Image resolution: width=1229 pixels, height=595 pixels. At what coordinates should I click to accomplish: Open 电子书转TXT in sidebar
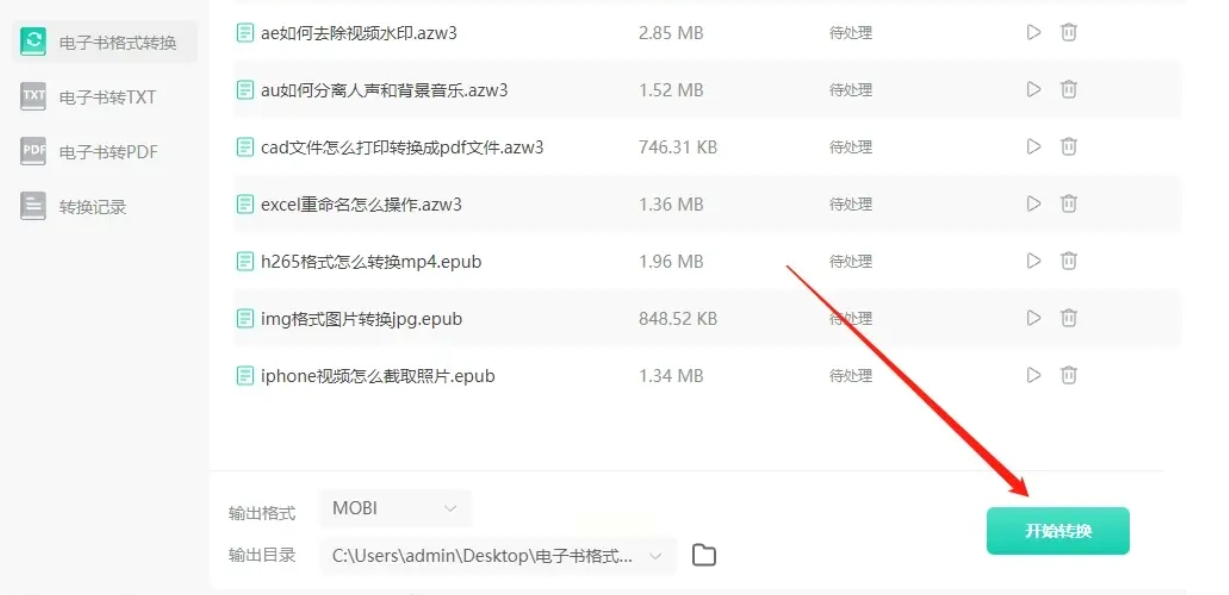(105, 97)
